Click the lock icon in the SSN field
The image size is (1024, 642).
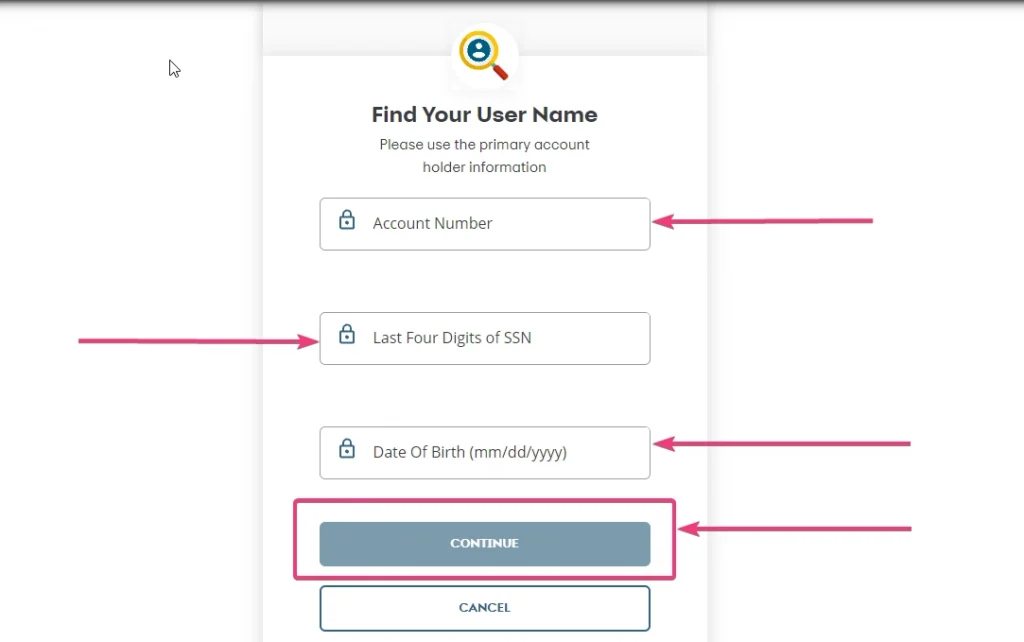click(347, 334)
